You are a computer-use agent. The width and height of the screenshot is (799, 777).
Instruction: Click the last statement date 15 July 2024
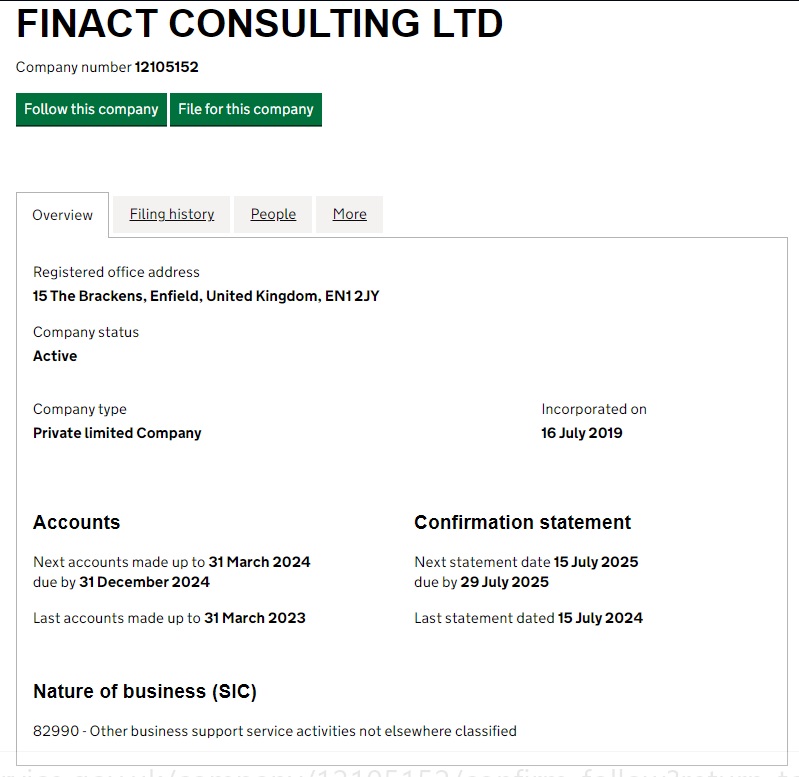coord(600,618)
